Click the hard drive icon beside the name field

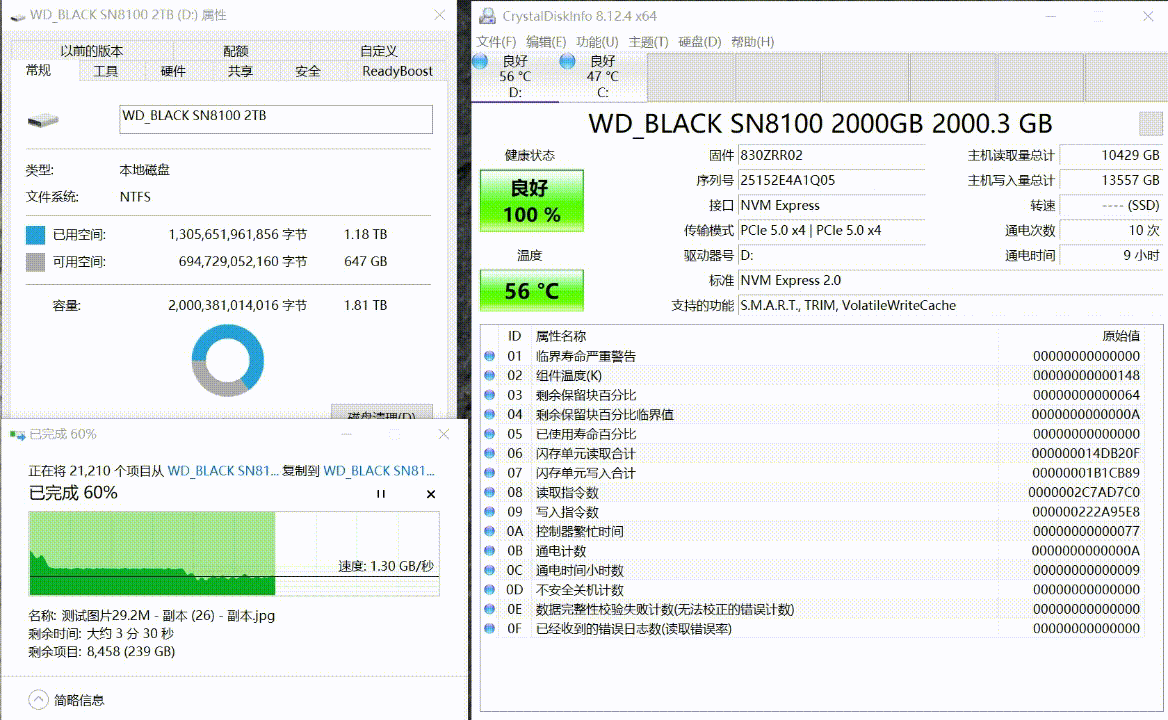click(42, 120)
